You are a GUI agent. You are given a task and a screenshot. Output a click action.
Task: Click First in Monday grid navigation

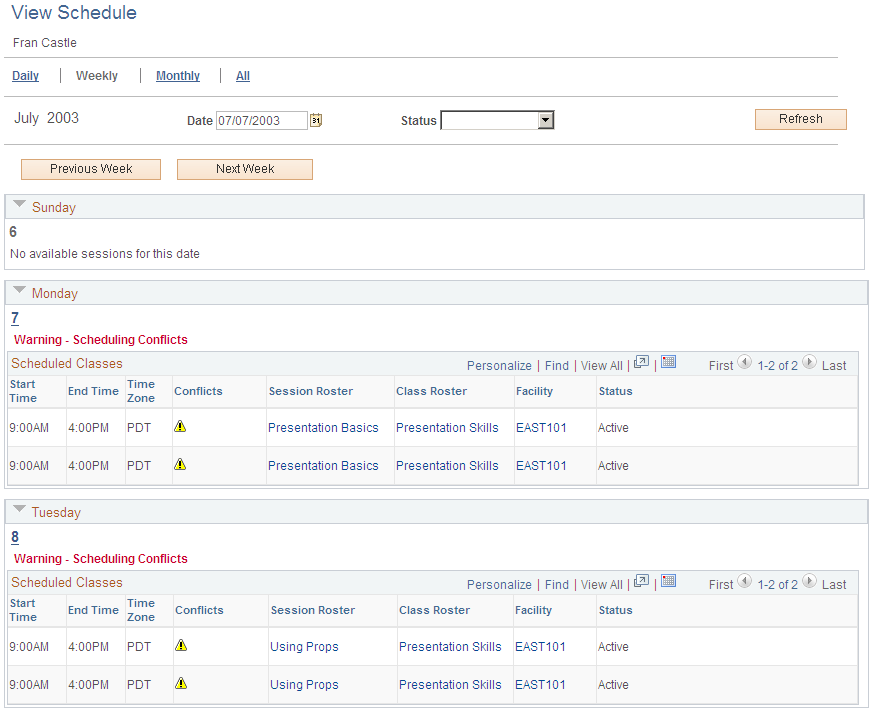[x=721, y=366]
